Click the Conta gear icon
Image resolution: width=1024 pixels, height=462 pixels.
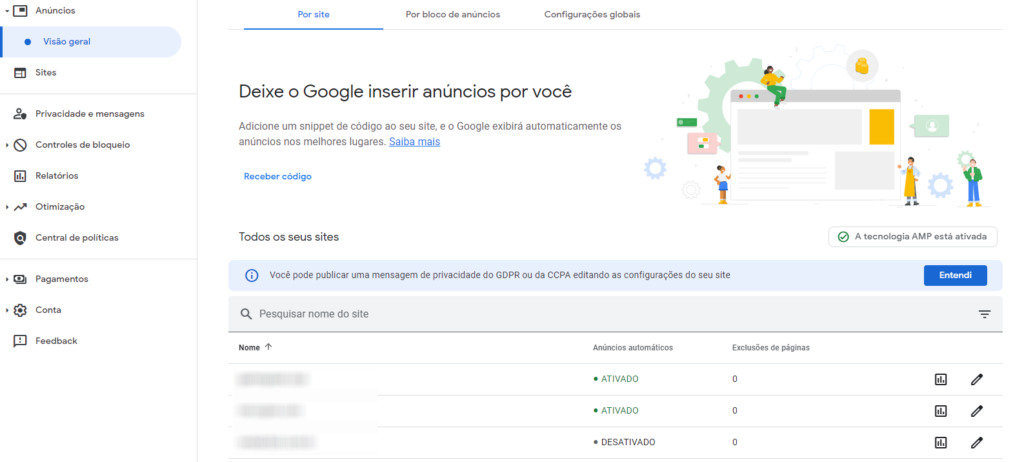pos(20,310)
